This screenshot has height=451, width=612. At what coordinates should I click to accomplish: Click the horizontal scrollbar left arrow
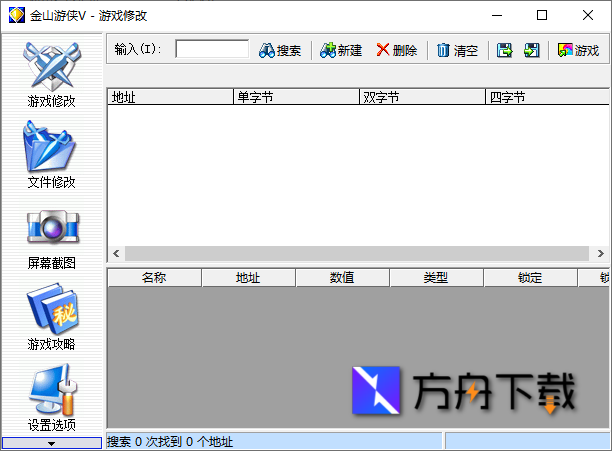(x=116, y=254)
